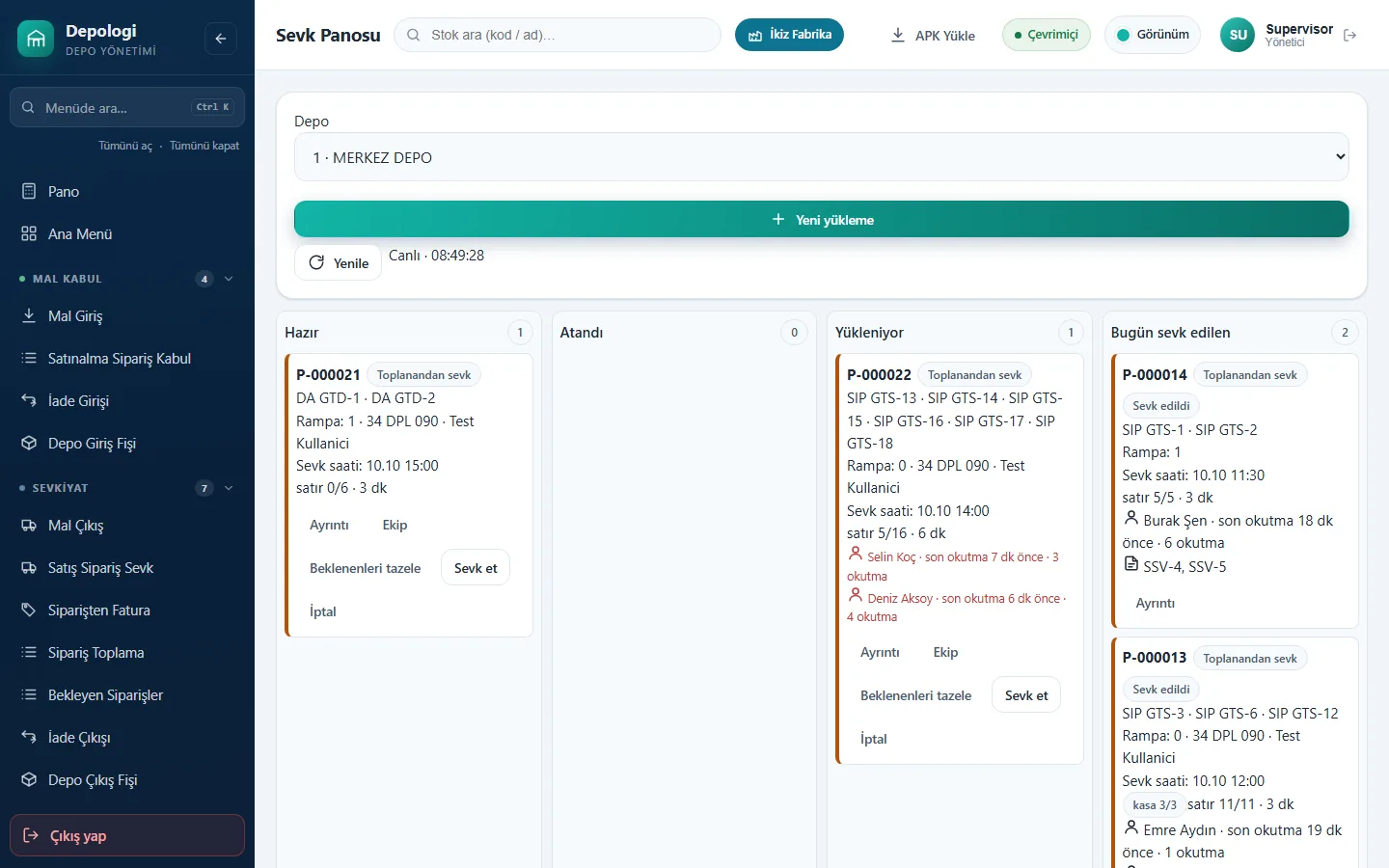Image resolution: width=1389 pixels, height=868 pixels.
Task: Click the search magnifier in Stok ara
Action: click(x=414, y=35)
